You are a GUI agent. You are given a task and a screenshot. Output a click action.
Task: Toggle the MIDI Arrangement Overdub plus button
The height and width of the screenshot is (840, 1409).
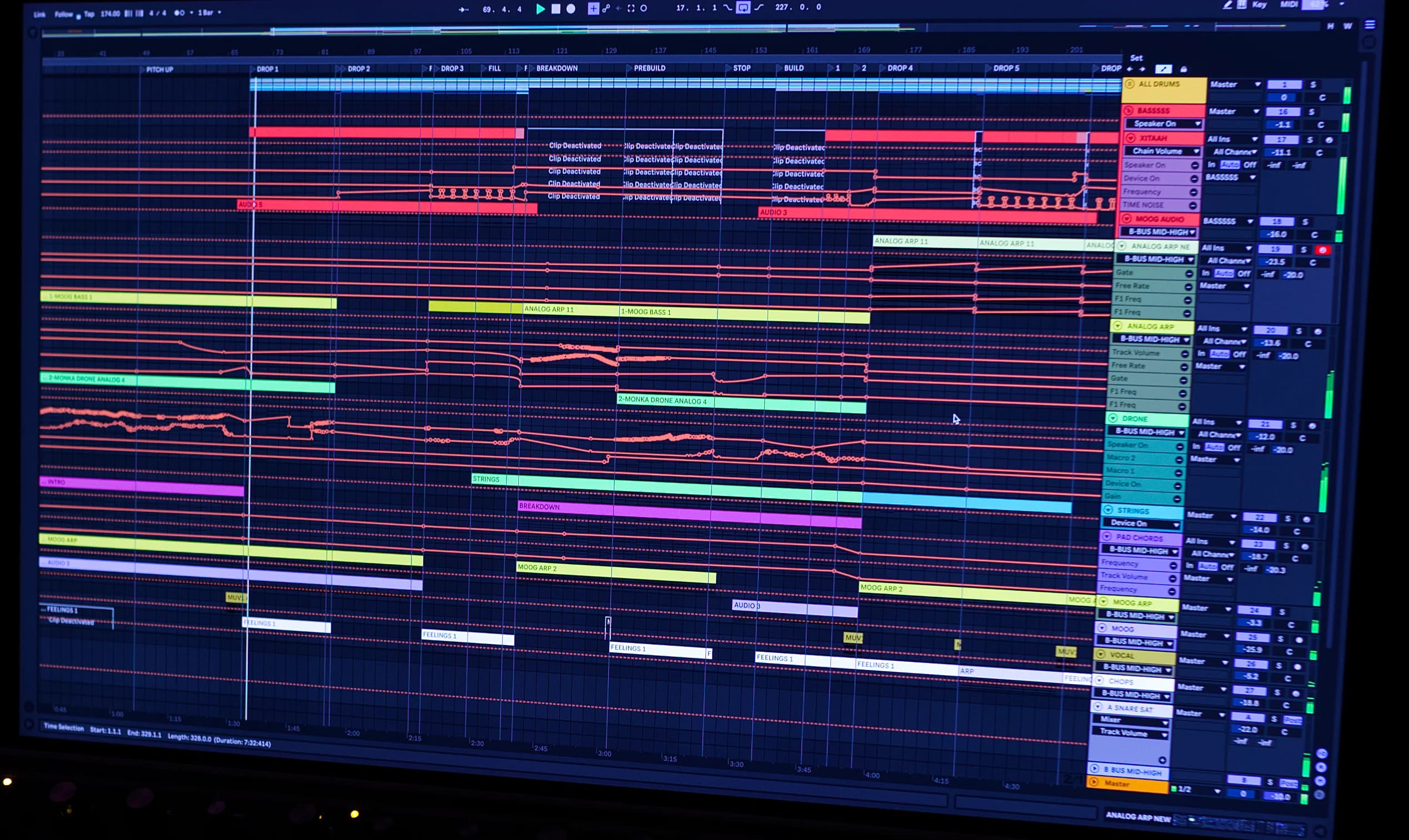pos(593,8)
